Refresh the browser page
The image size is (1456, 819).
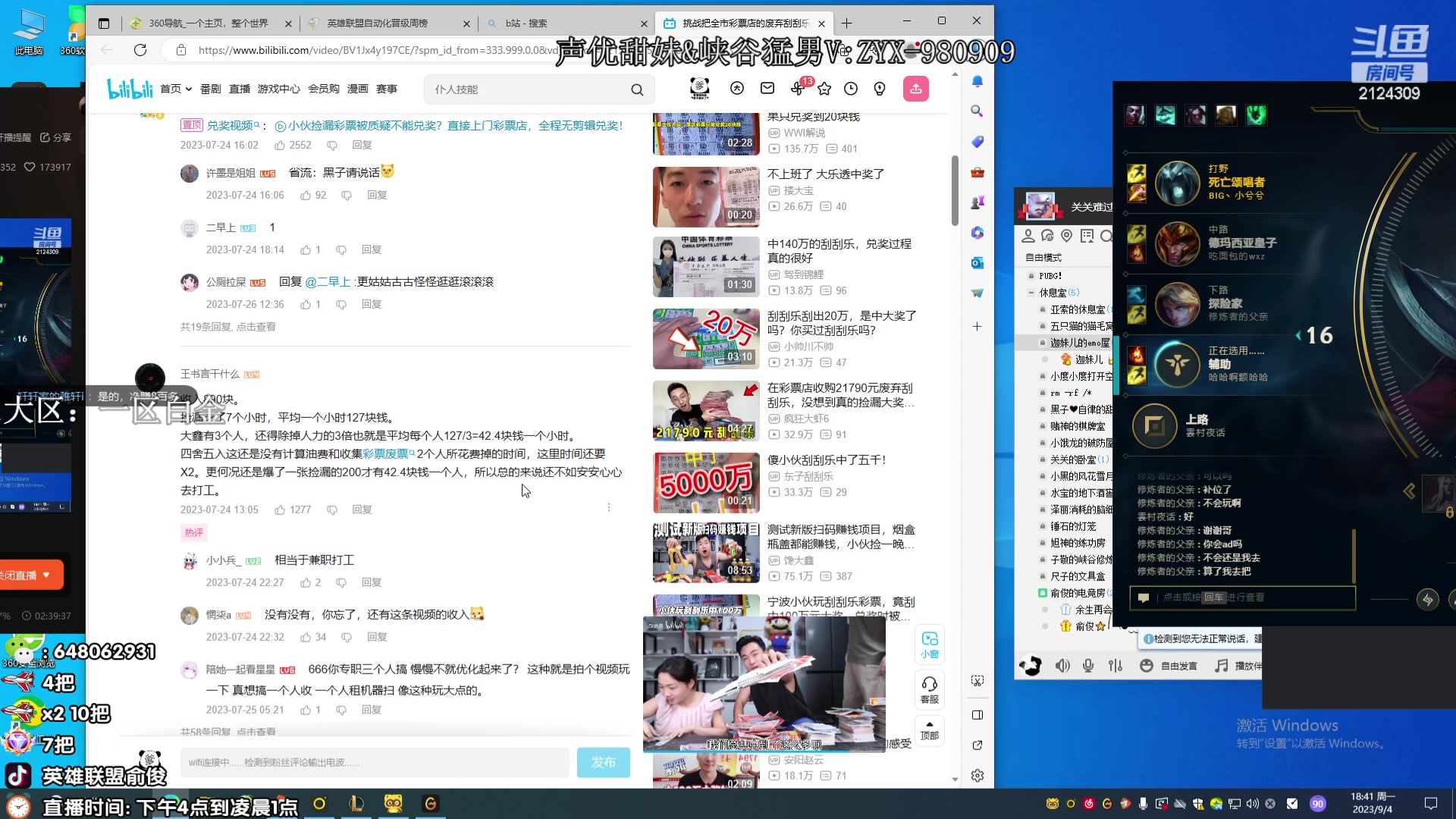[140, 50]
